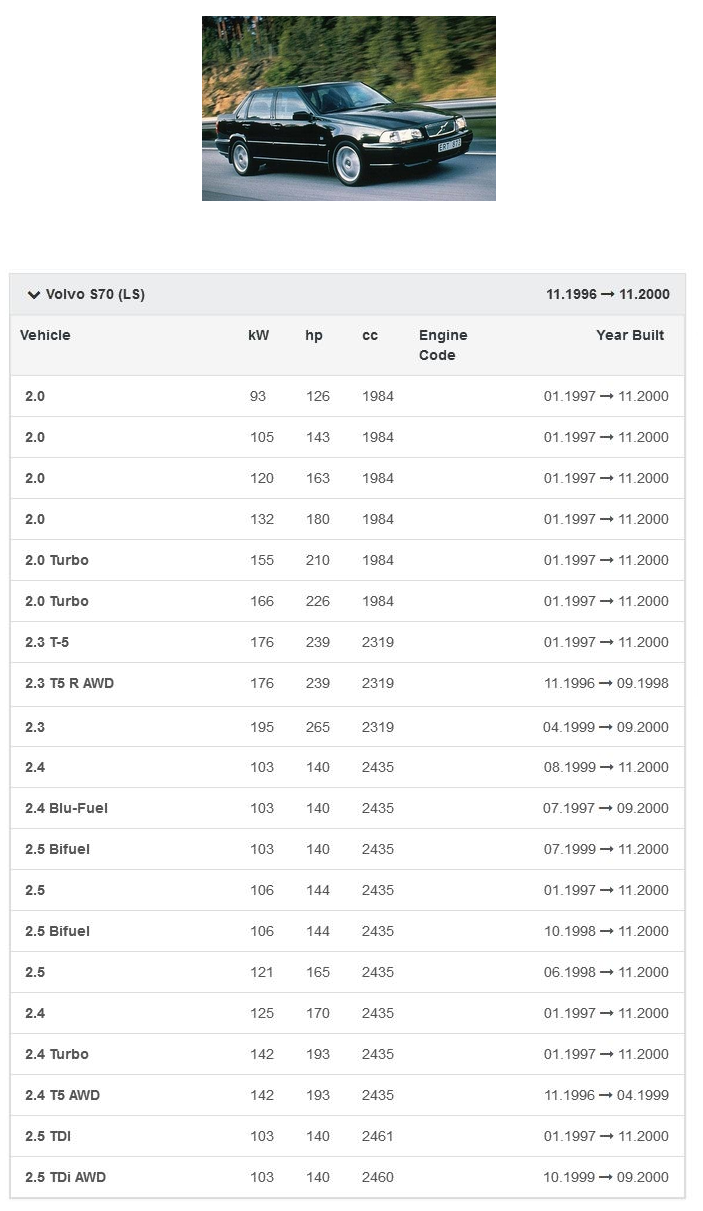Click the Vehicle column header

45,335
